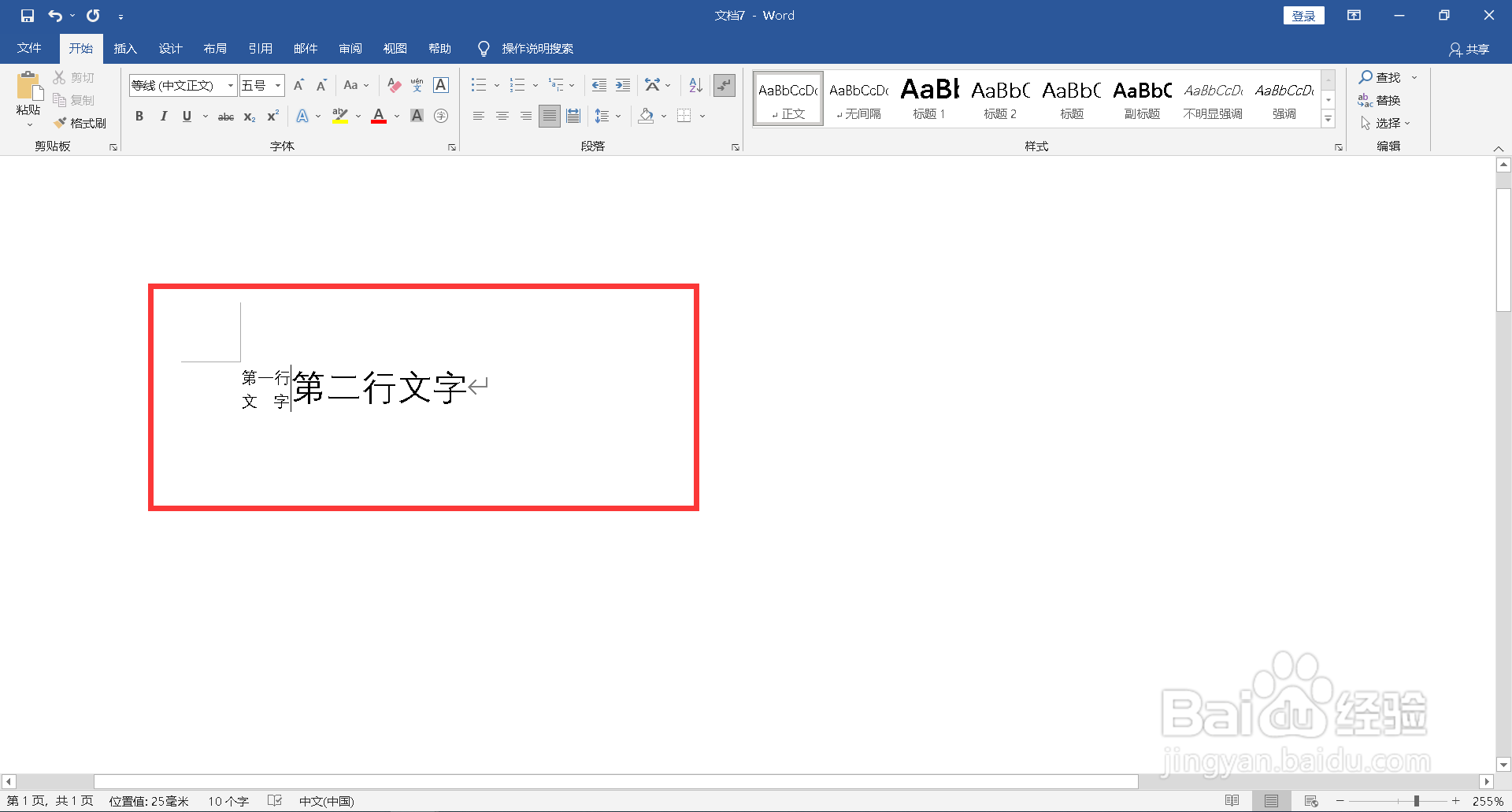Open bullets list dropdown arrow
The height and width of the screenshot is (812, 1512).
(497, 85)
